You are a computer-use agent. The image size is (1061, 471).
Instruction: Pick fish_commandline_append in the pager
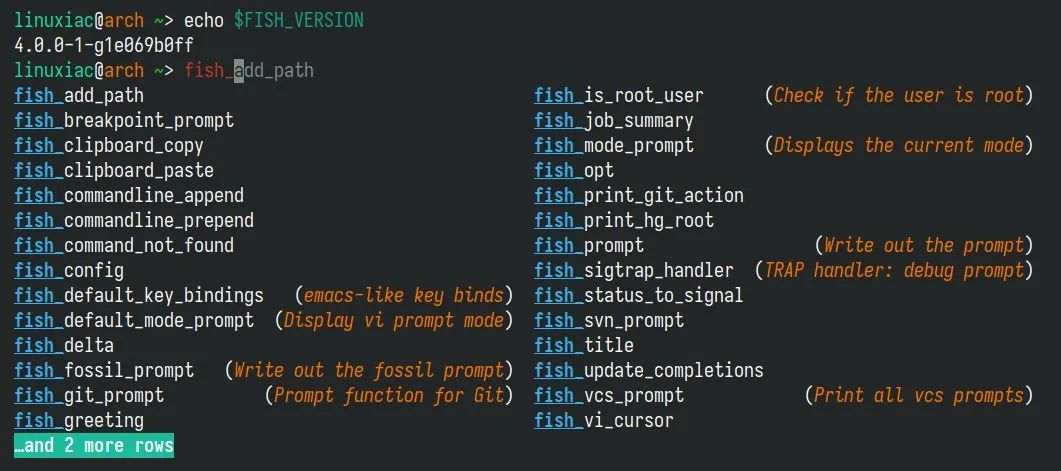(x=129, y=196)
